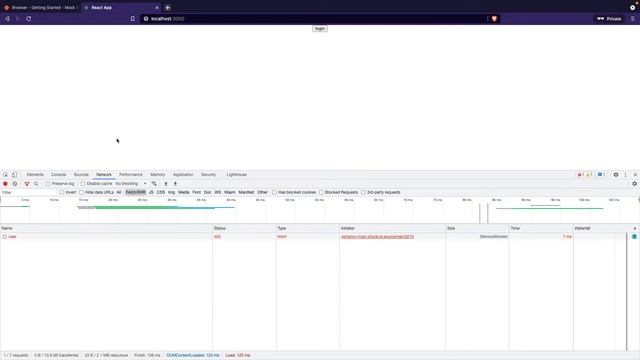640x360 pixels.
Task: Click the top-right browser extension gear icon
Action: click(633, 7)
